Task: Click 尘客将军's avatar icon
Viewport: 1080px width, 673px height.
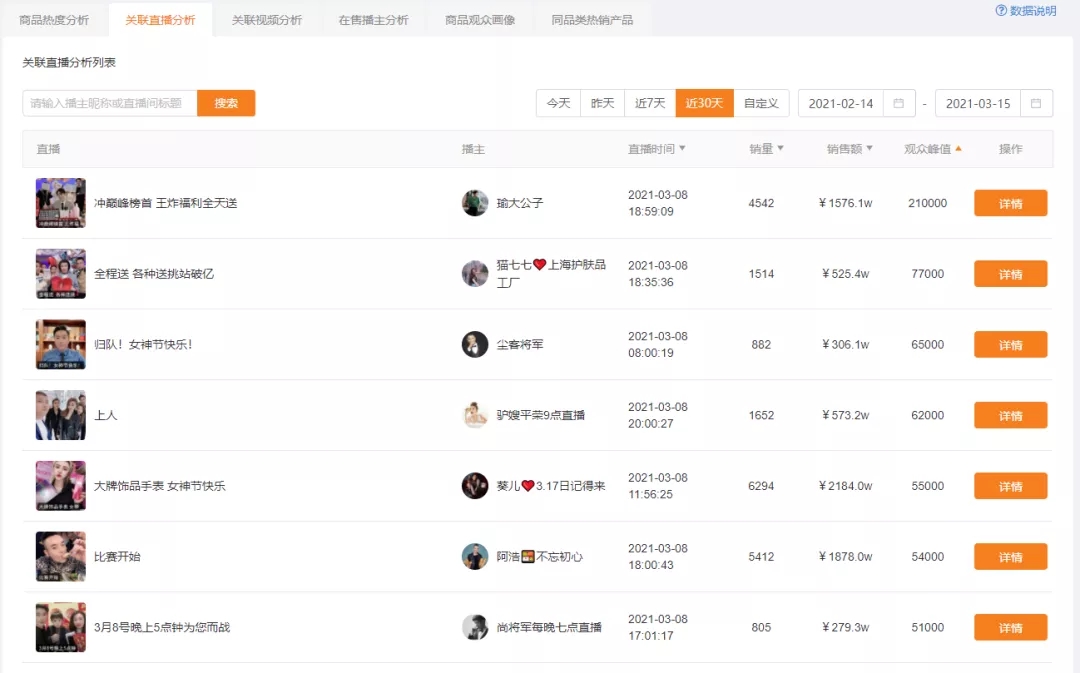Action: [474, 344]
